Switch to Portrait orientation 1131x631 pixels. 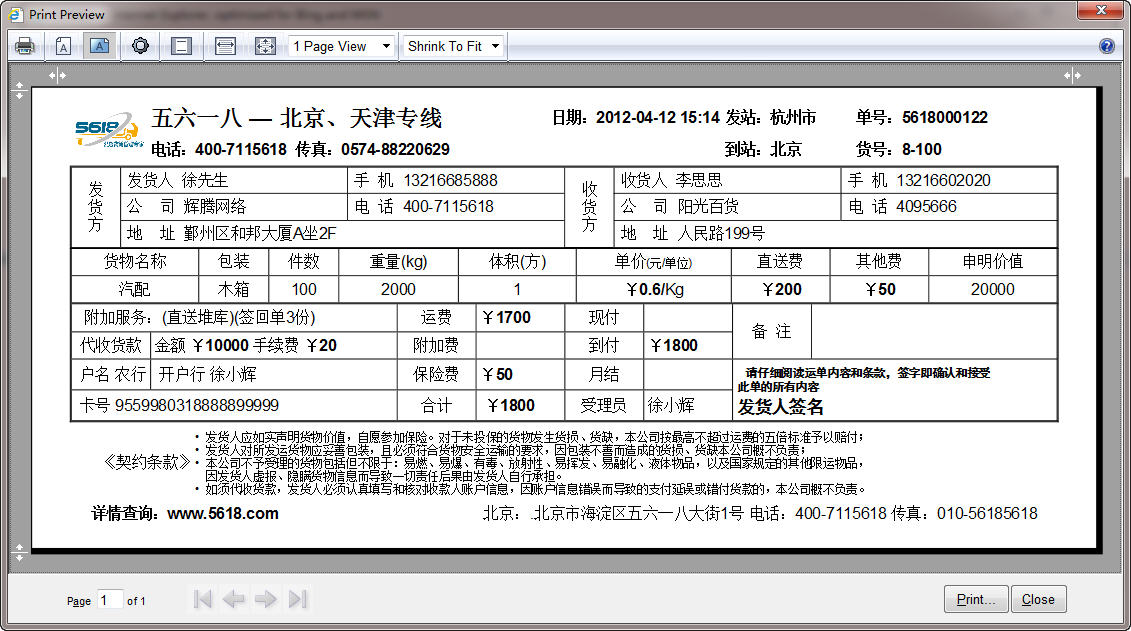[63, 46]
